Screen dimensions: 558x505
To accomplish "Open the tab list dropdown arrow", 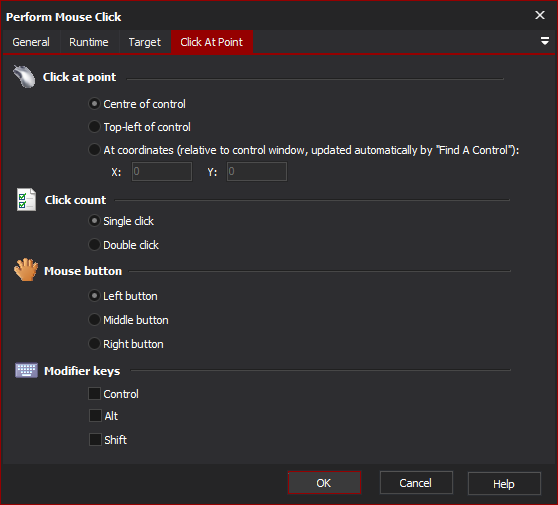I will [544, 41].
